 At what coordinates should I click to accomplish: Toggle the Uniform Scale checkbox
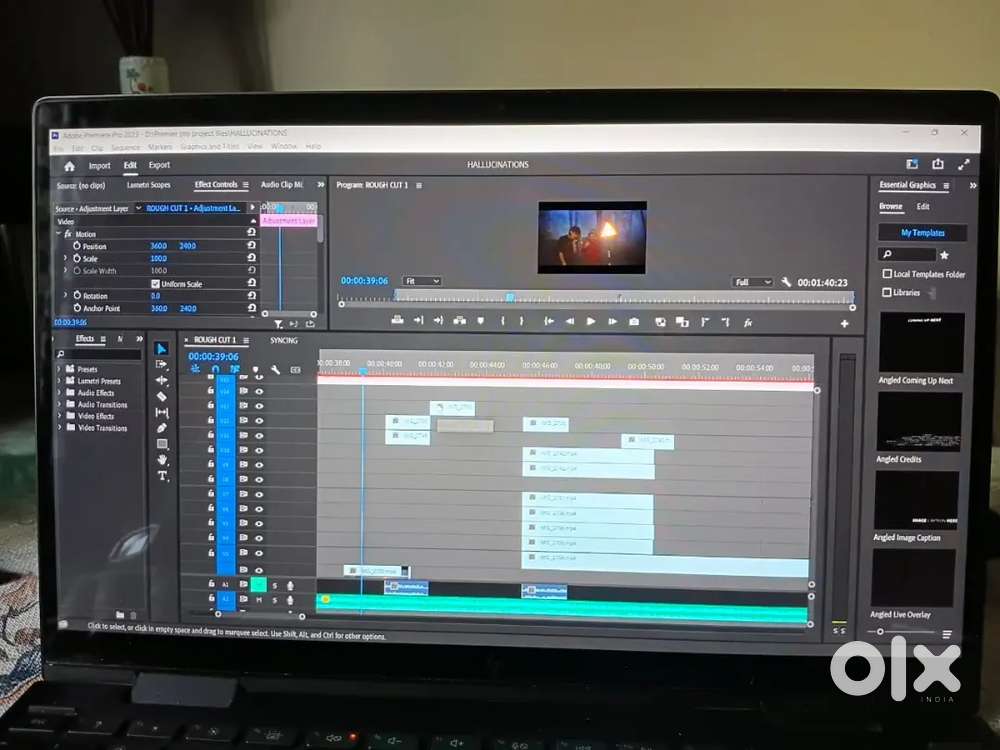(155, 284)
